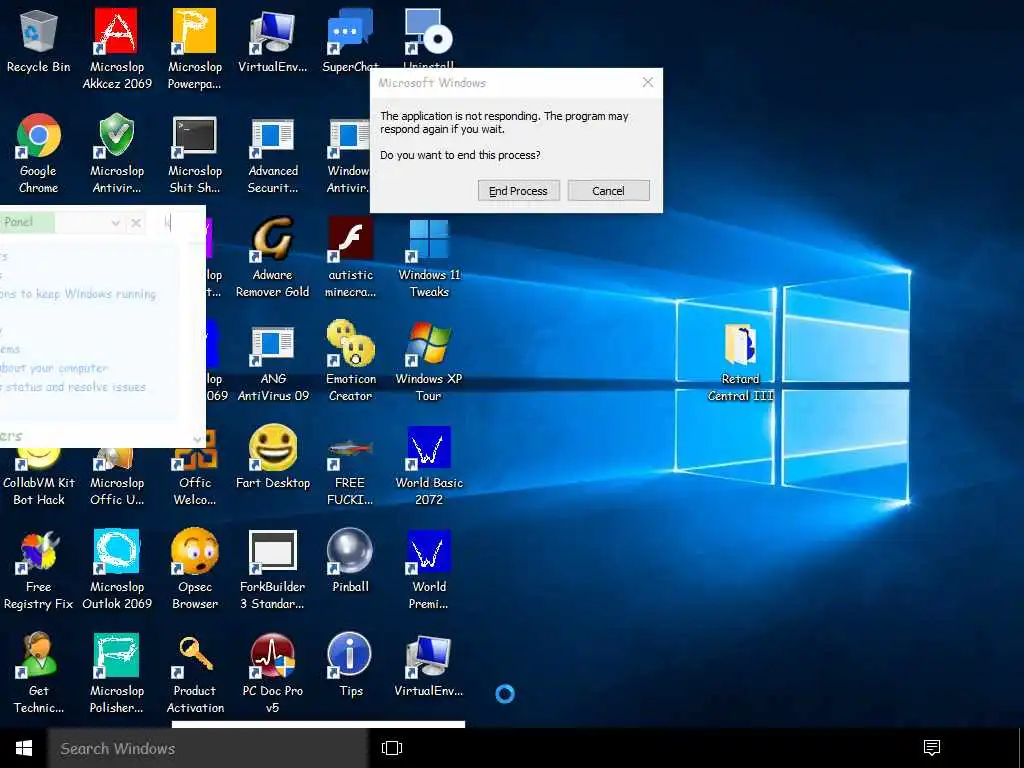Launch the Pinball shortcut
Screen dimensions: 1024x768
pos(350,562)
